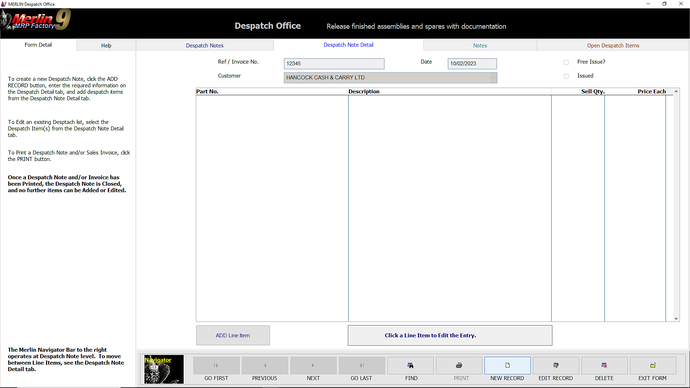Image resolution: width=690 pixels, height=388 pixels.
Task: Edit the current record
Action: pyautogui.click(x=556, y=365)
